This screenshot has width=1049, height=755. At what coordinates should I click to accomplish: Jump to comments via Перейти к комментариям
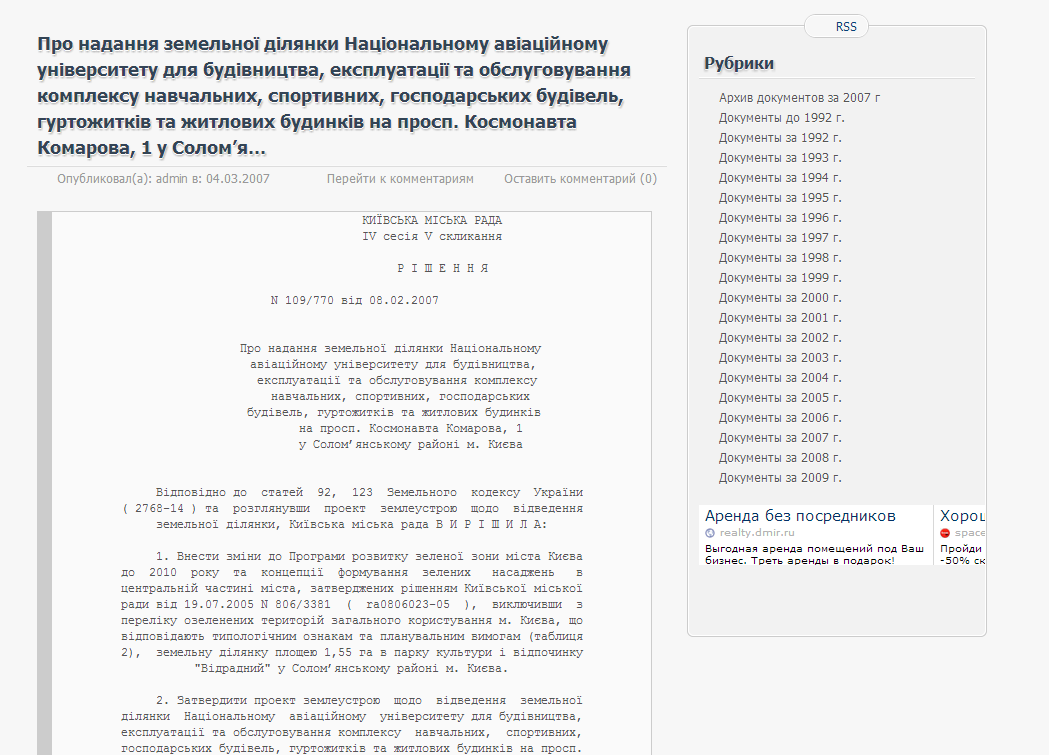pos(400,179)
